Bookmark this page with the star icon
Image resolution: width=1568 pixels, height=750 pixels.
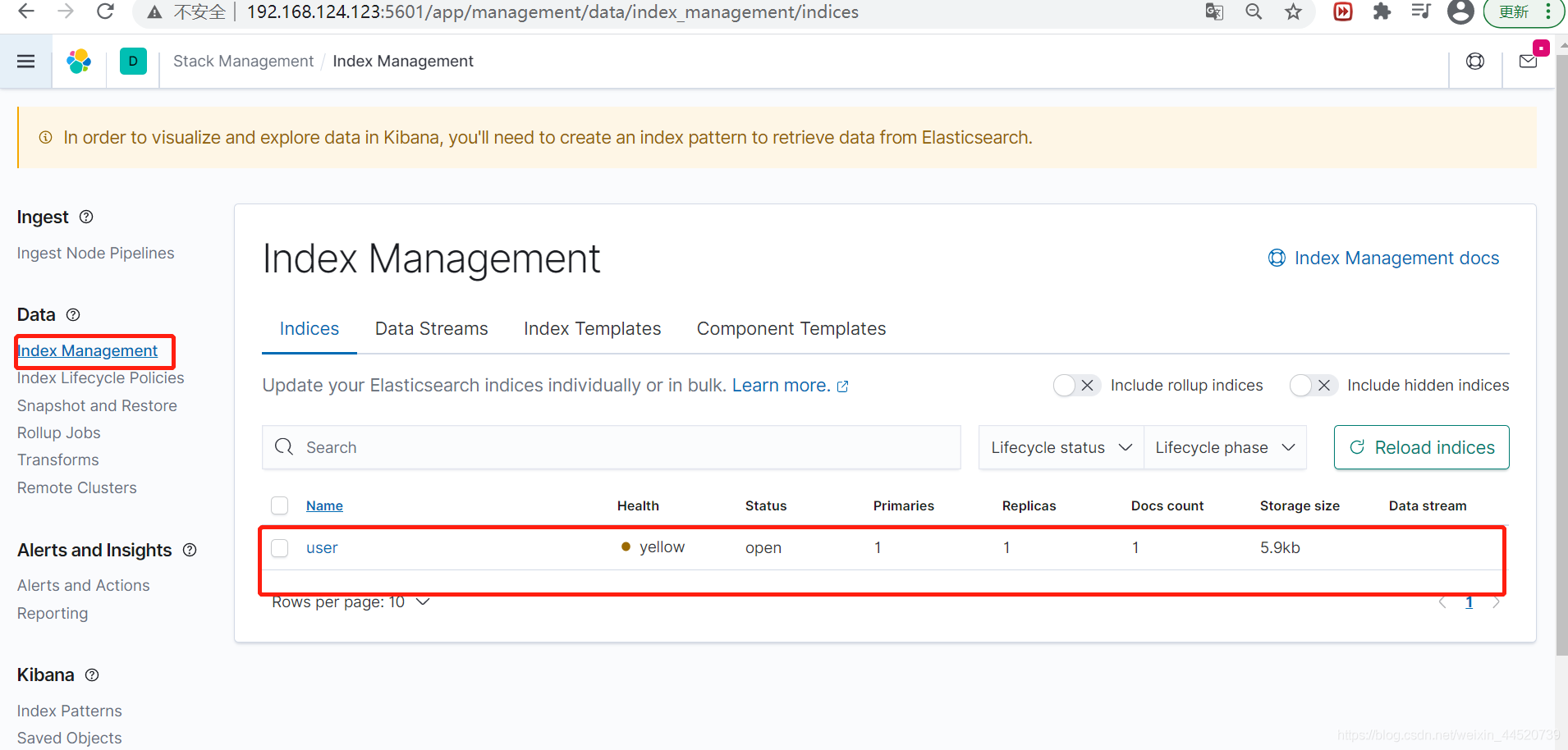tap(1294, 11)
